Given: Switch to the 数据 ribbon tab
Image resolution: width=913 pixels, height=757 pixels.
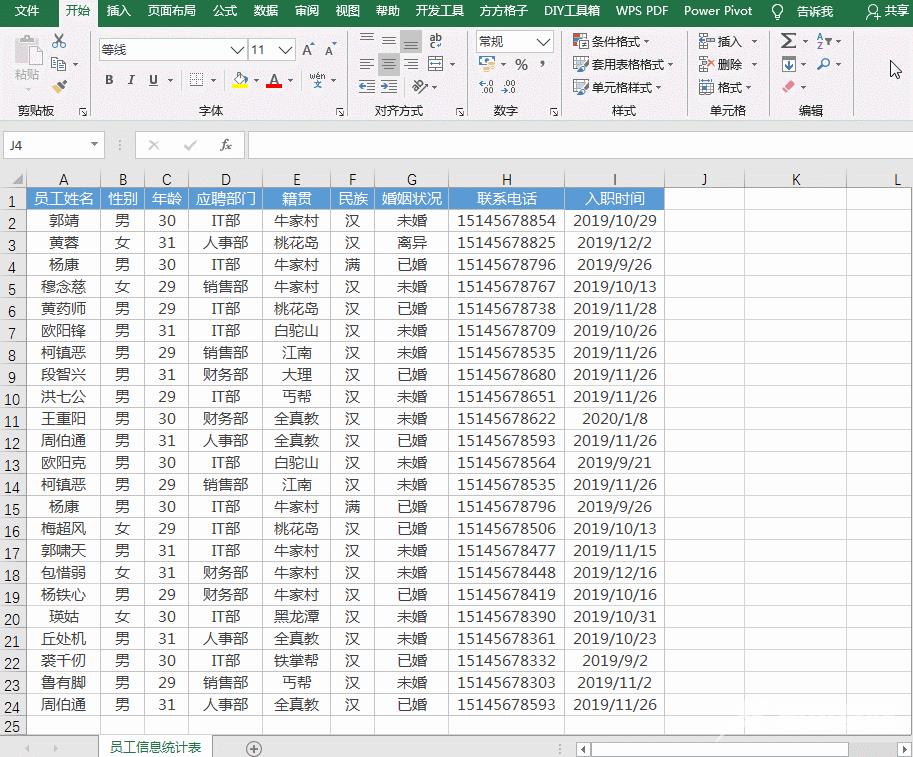Looking at the screenshot, I should [x=265, y=12].
